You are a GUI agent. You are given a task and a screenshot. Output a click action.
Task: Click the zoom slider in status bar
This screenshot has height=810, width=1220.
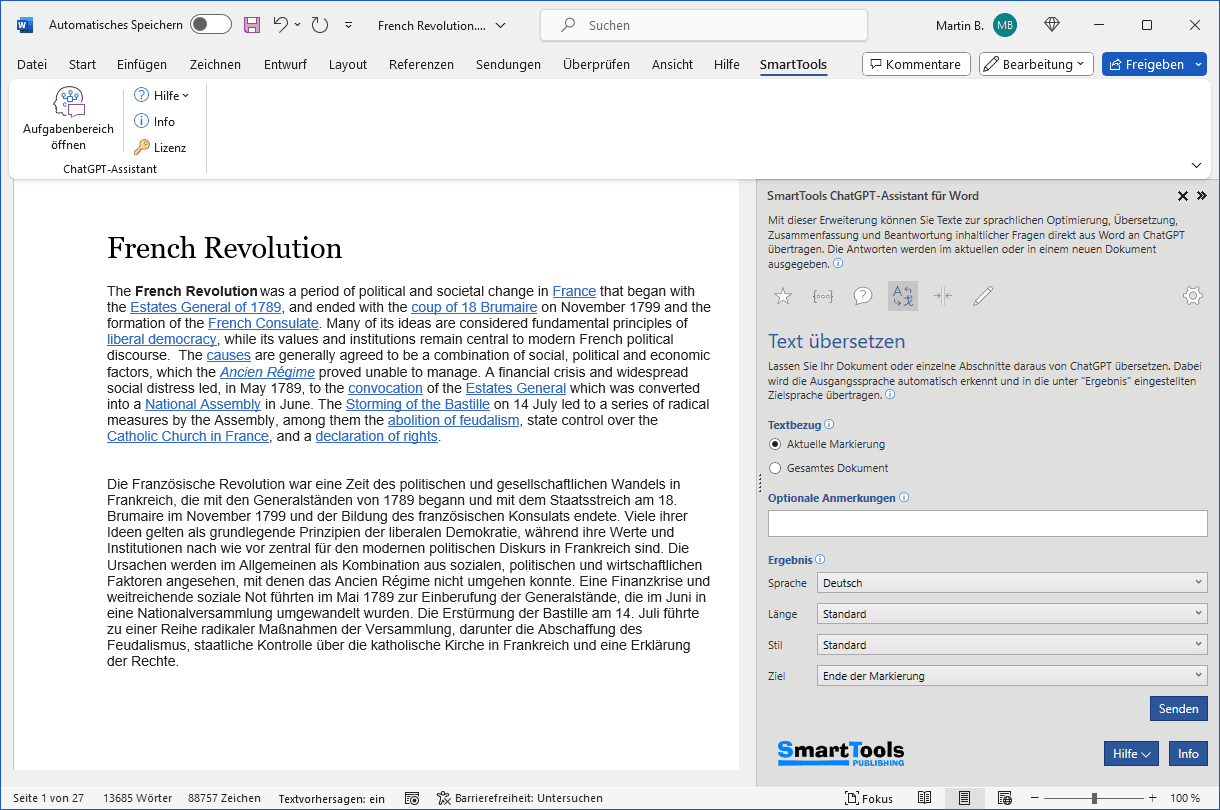pos(1094,798)
